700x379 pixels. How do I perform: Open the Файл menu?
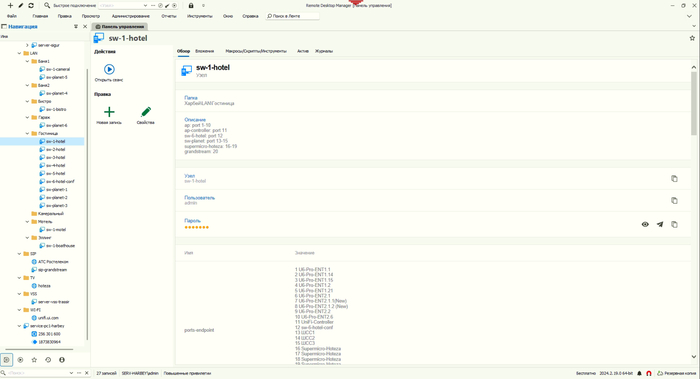[x=12, y=16]
